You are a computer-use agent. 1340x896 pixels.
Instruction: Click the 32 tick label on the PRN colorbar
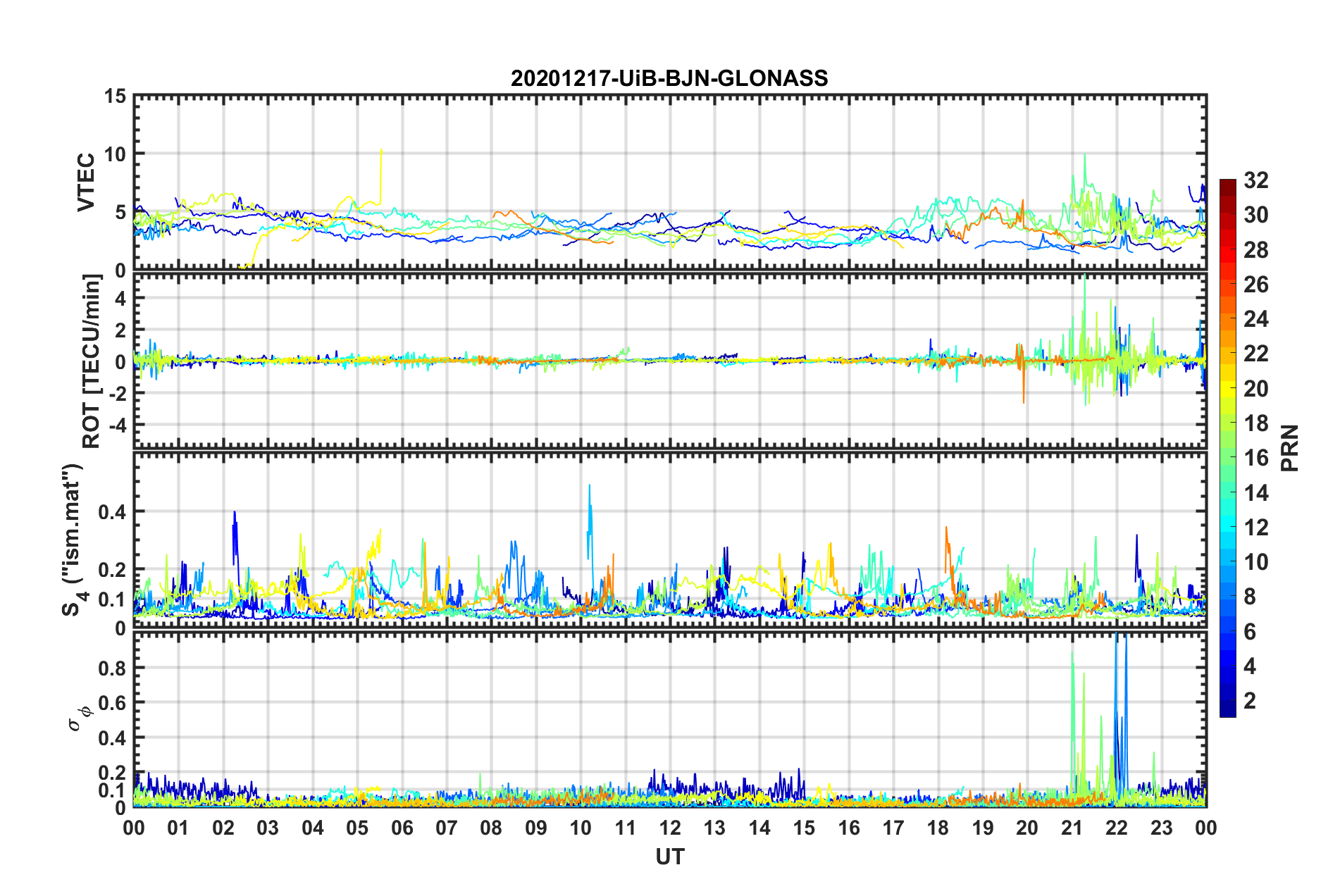click(1256, 180)
